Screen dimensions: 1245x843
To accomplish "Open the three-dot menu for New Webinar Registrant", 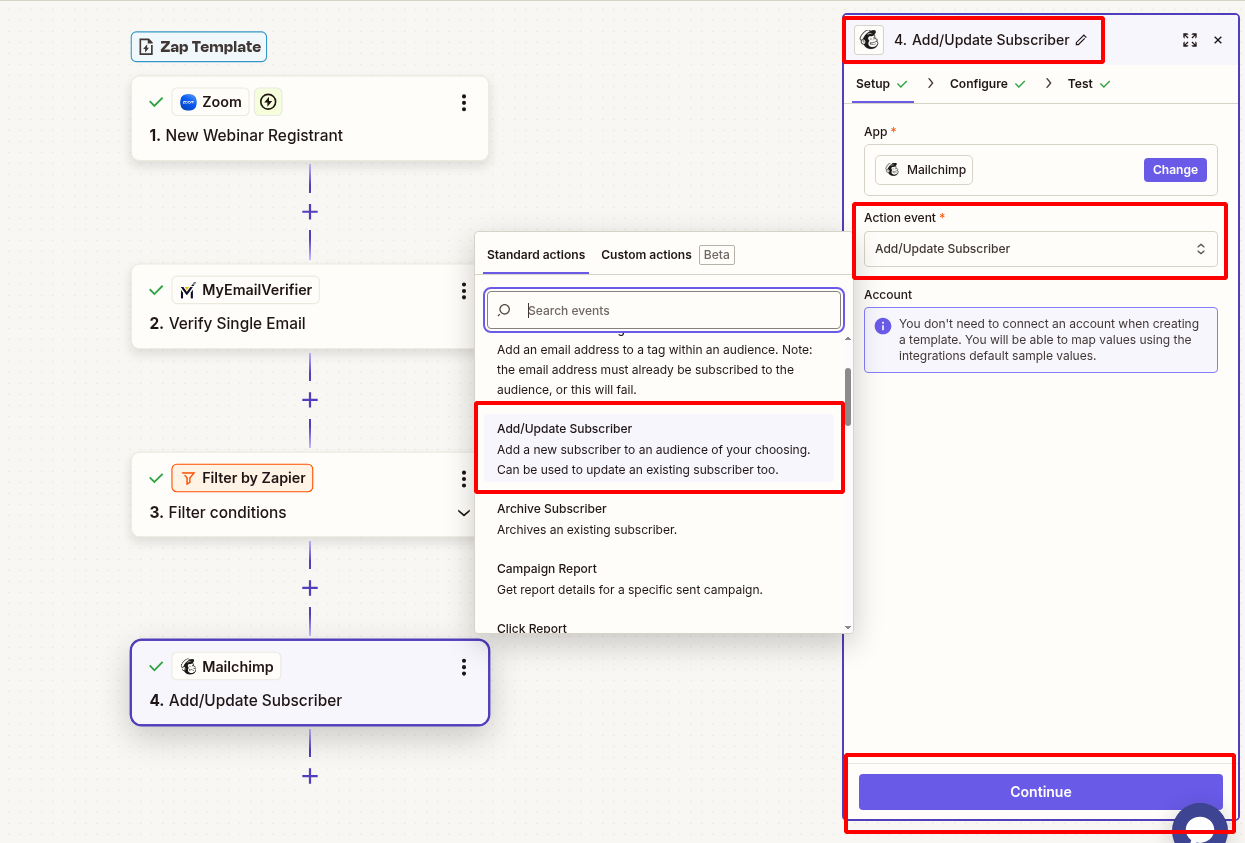I will [463, 102].
